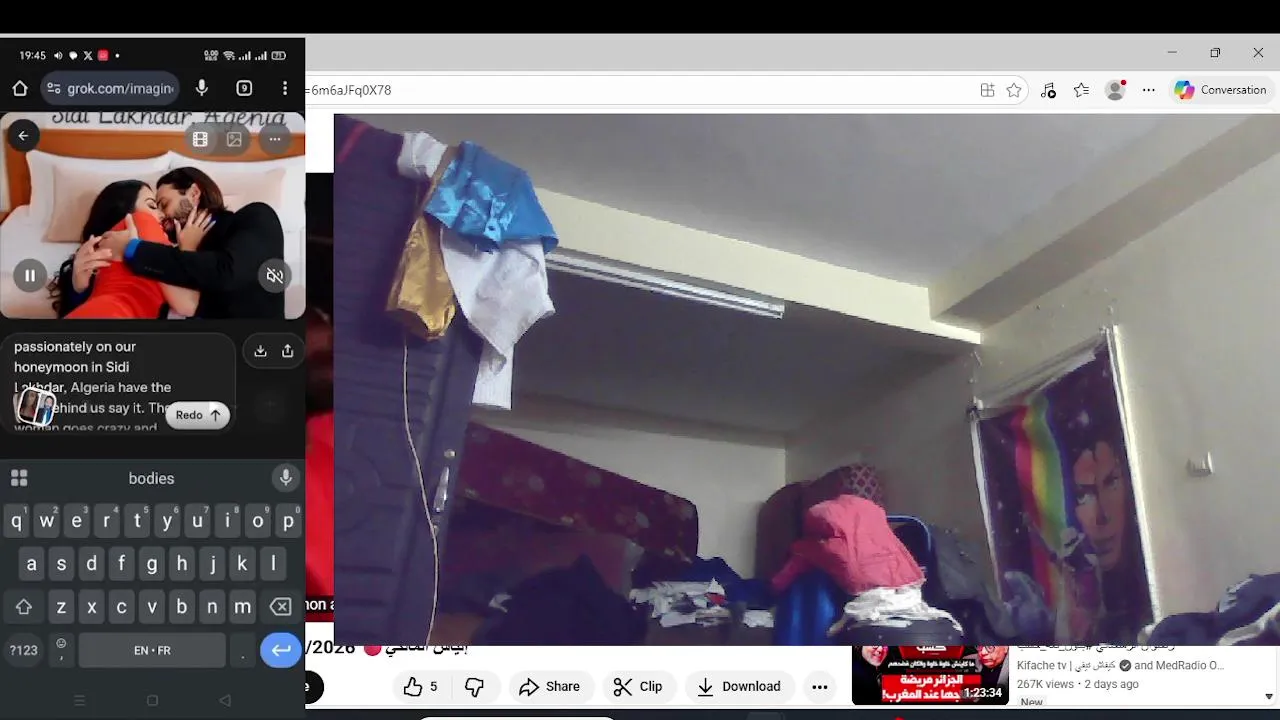Unmute the Grok generated video
1280x720 pixels.
pos(275,275)
